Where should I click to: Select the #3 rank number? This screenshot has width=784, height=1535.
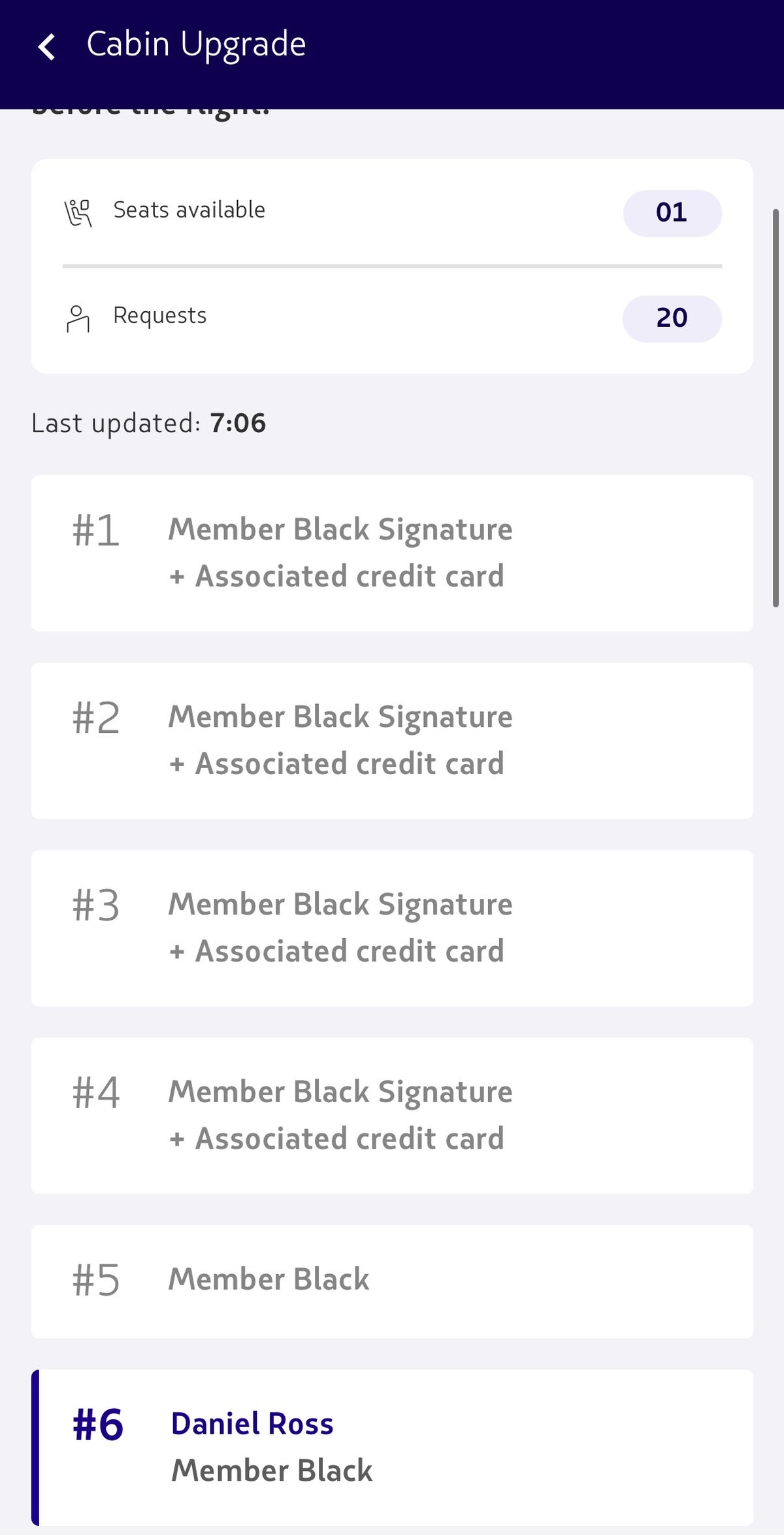tap(95, 905)
